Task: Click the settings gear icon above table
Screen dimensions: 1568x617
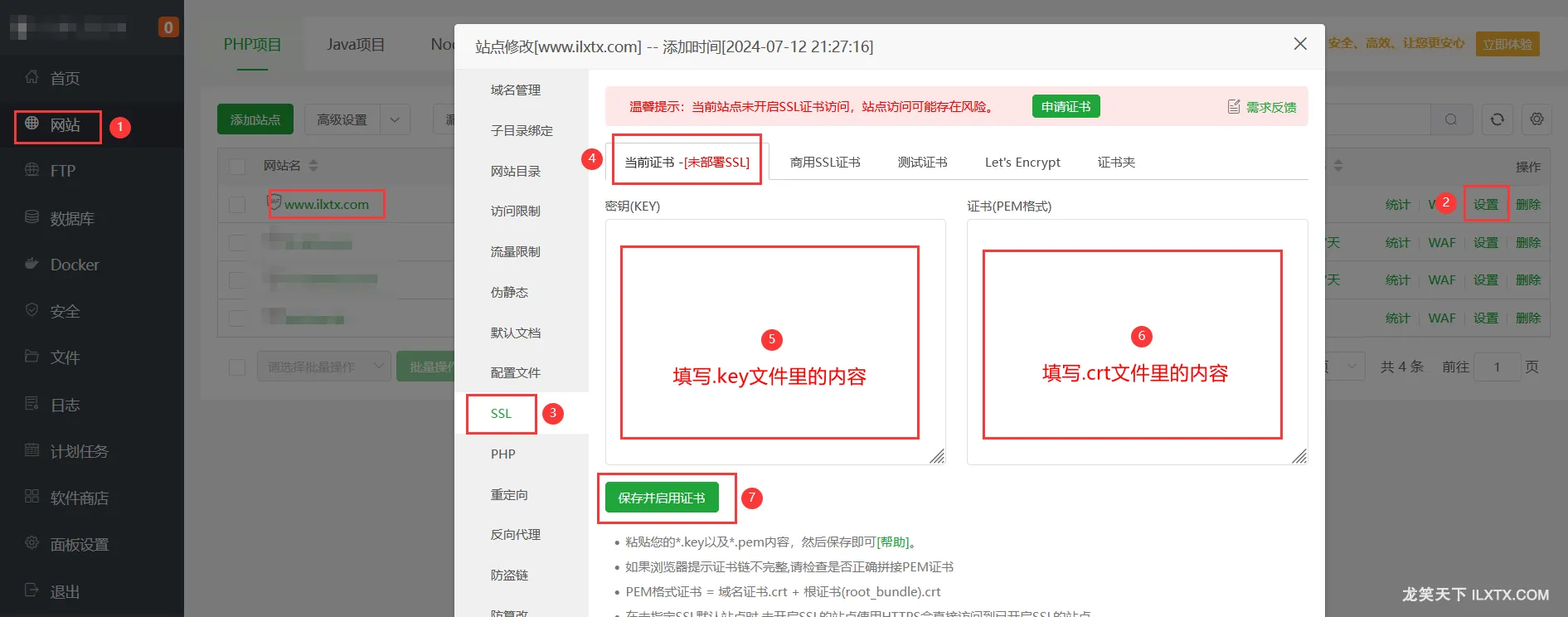Action: click(1536, 119)
